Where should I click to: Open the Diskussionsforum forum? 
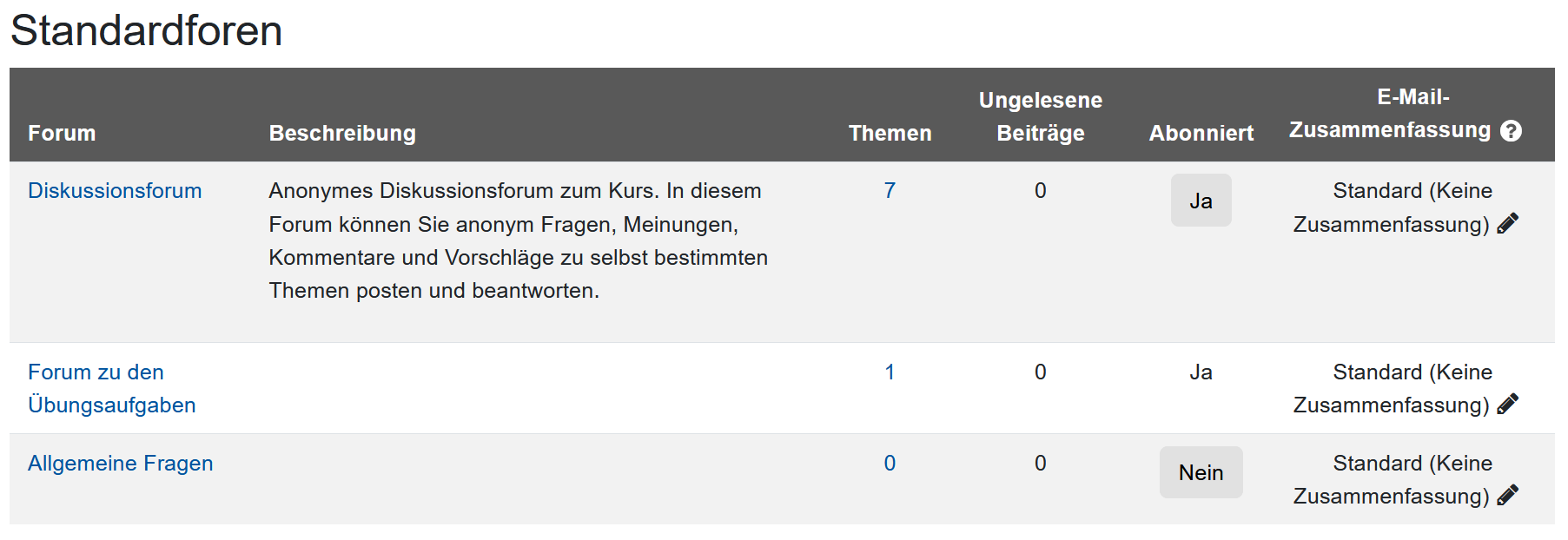[115, 190]
